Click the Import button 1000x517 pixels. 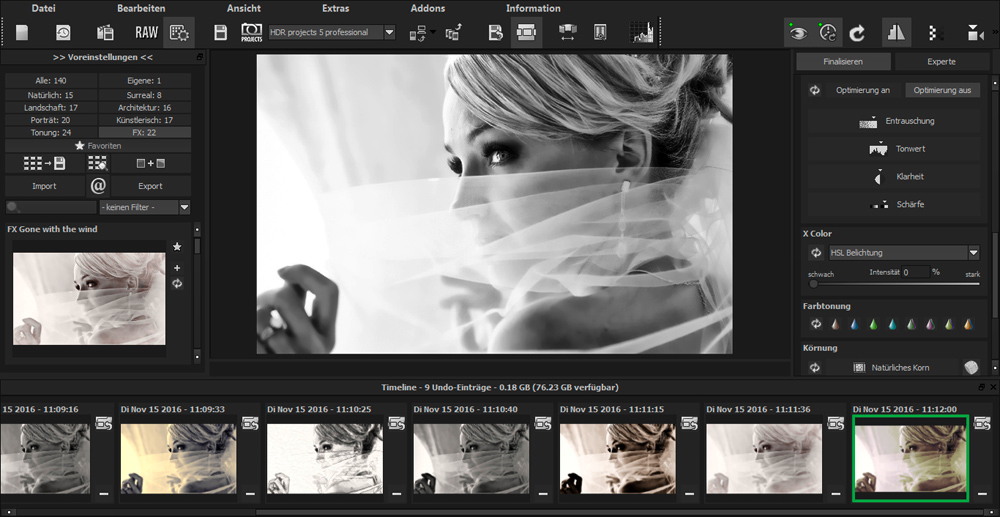[x=44, y=186]
